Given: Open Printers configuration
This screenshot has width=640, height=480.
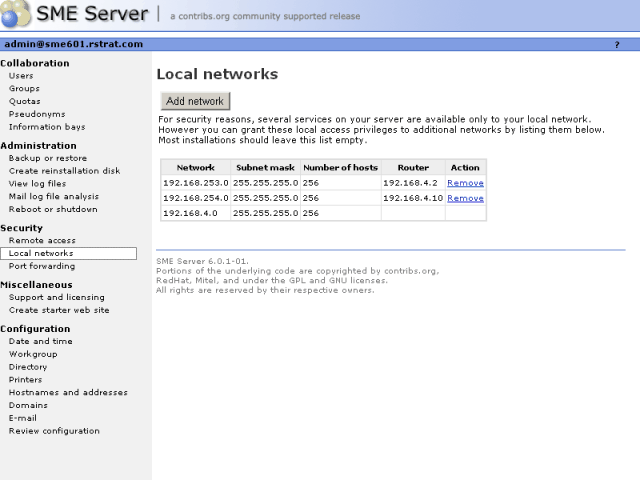Looking at the screenshot, I should pos(25,380).
